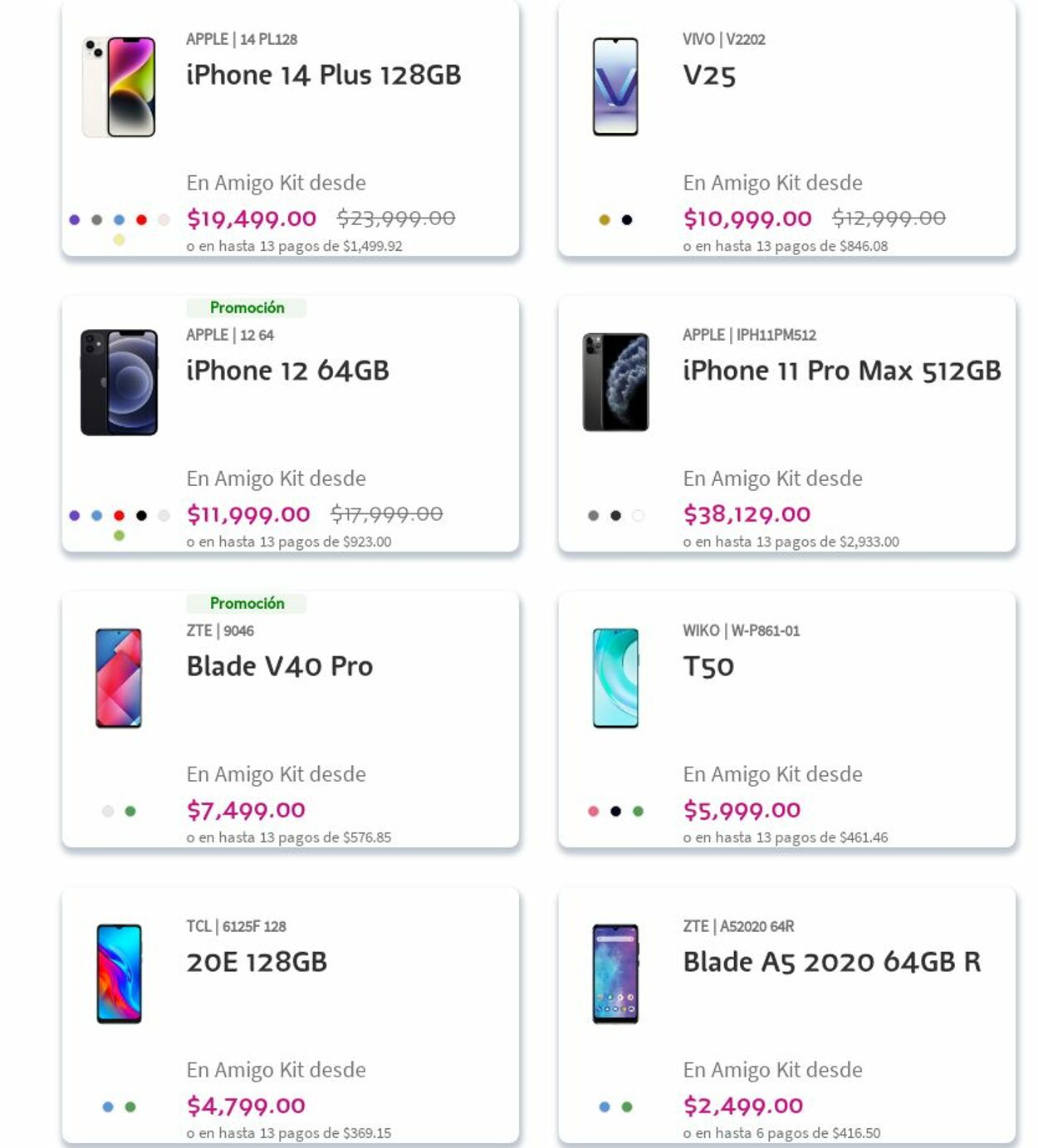Choose the blue color swatch on iPhone 12
The image size is (1038, 1148).
pyautogui.click(x=95, y=515)
